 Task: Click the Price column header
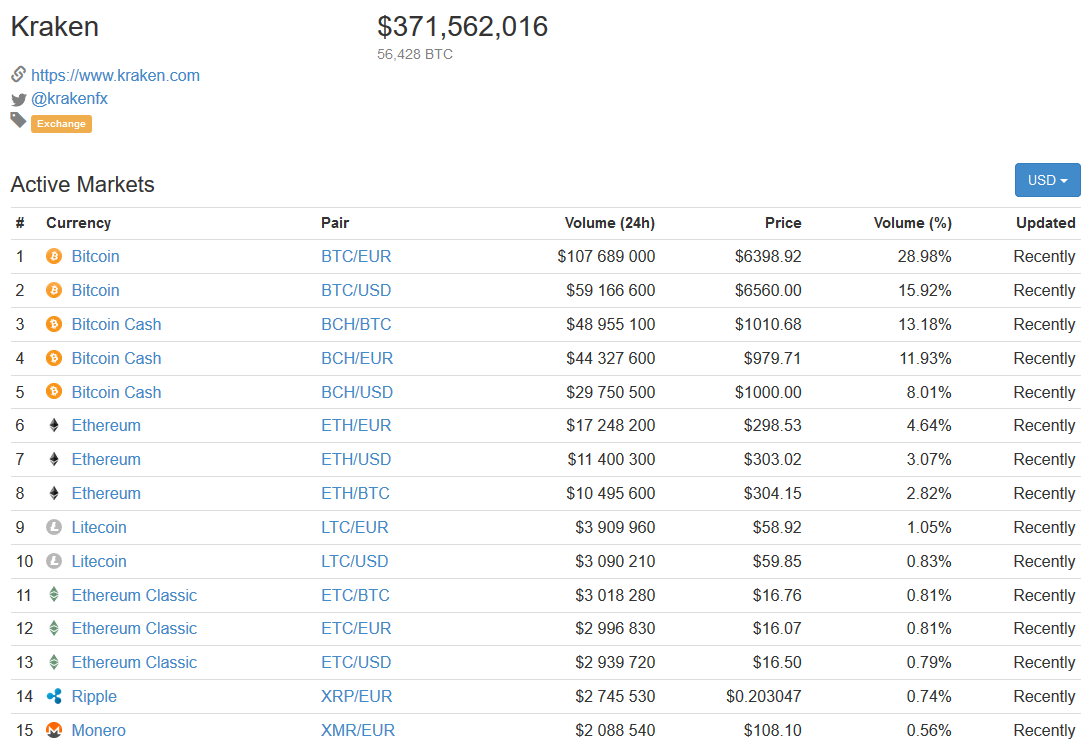click(x=783, y=223)
